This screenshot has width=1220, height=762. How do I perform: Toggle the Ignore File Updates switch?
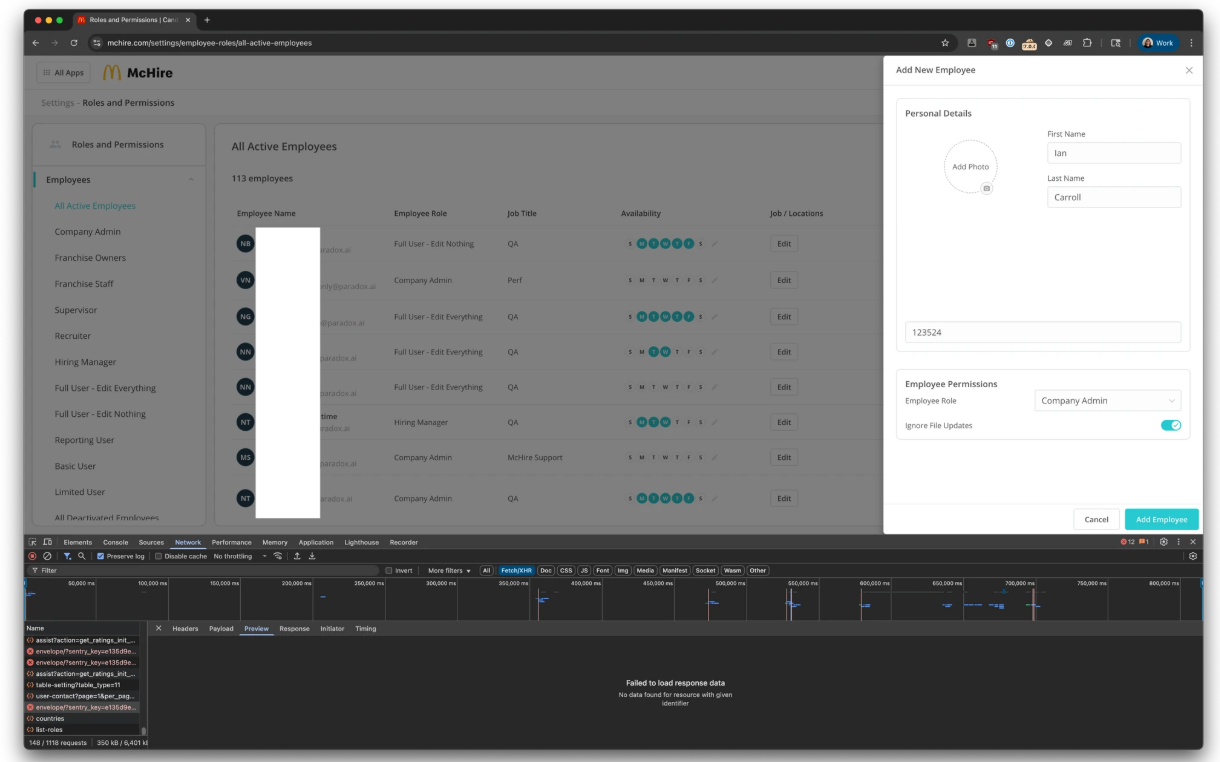tap(1170, 425)
